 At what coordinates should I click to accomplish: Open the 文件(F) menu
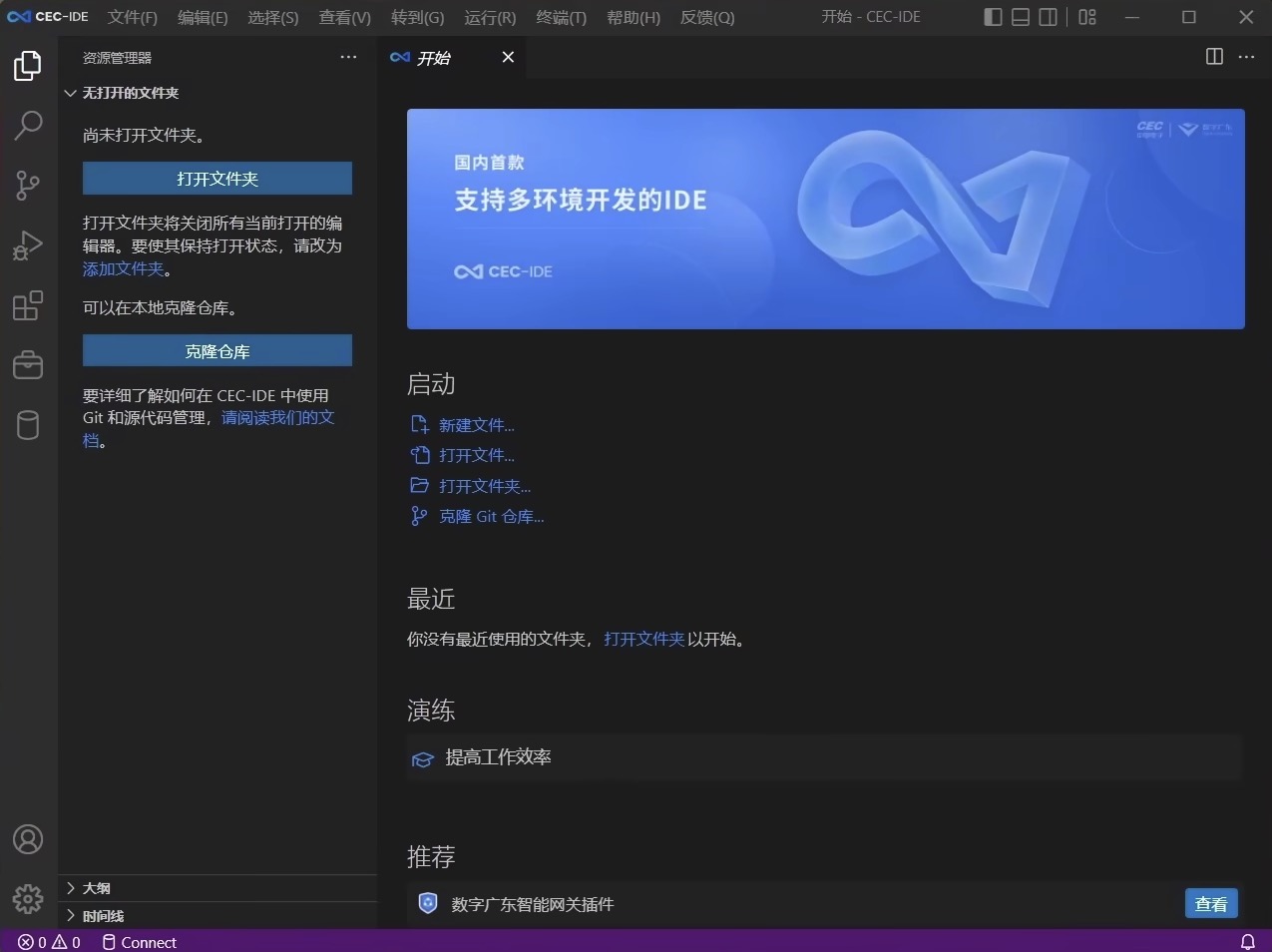point(133,18)
